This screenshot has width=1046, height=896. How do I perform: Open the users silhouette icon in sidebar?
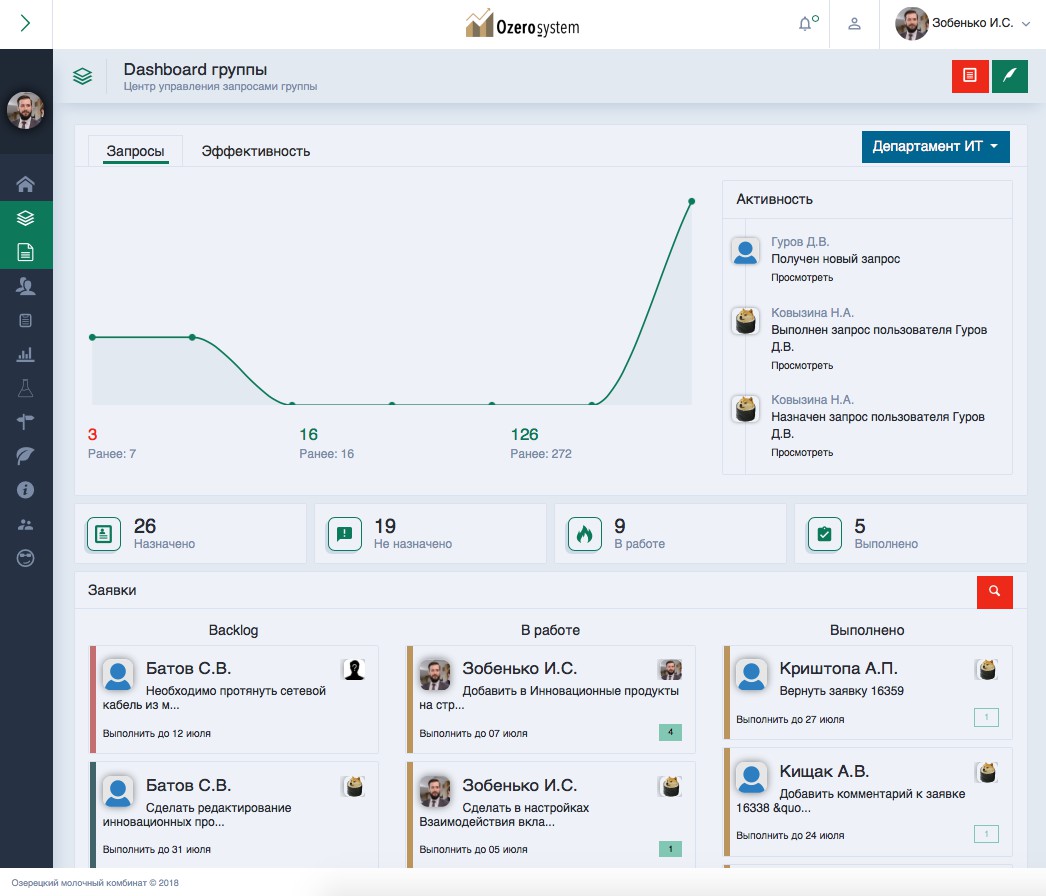[25, 286]
